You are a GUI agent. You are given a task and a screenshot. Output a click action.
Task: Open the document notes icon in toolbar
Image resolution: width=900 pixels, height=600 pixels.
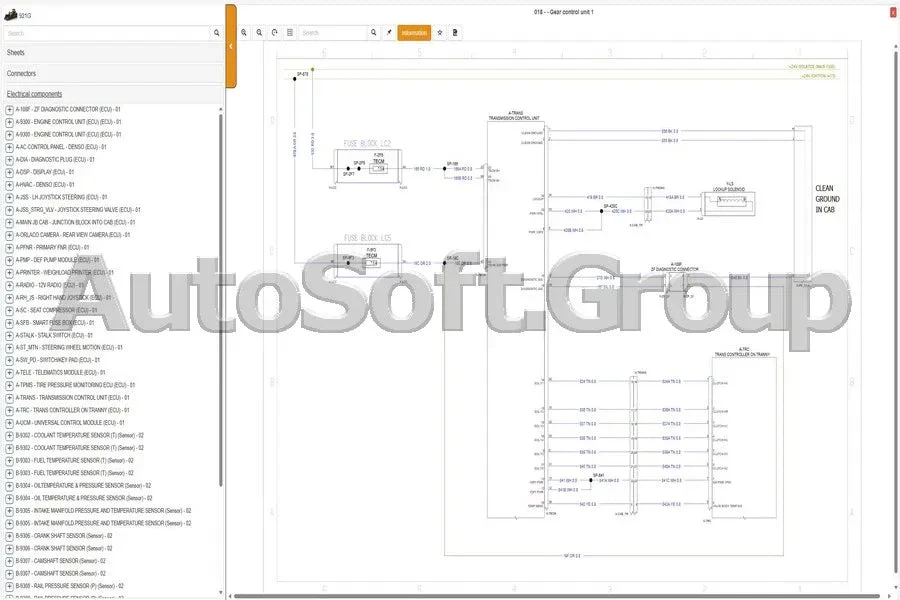pyautogui.click(x=455, y=33)
